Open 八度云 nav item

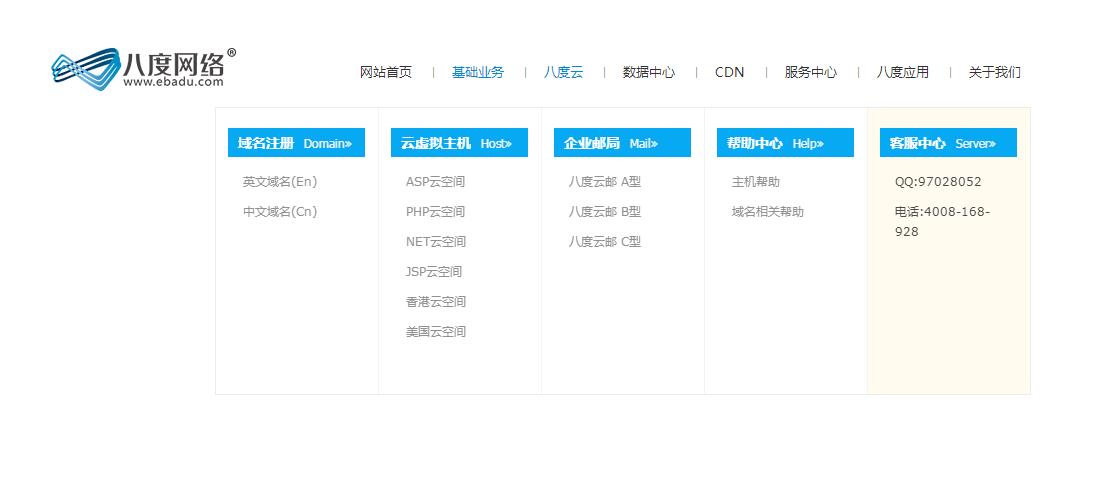[x=563, y=72]
